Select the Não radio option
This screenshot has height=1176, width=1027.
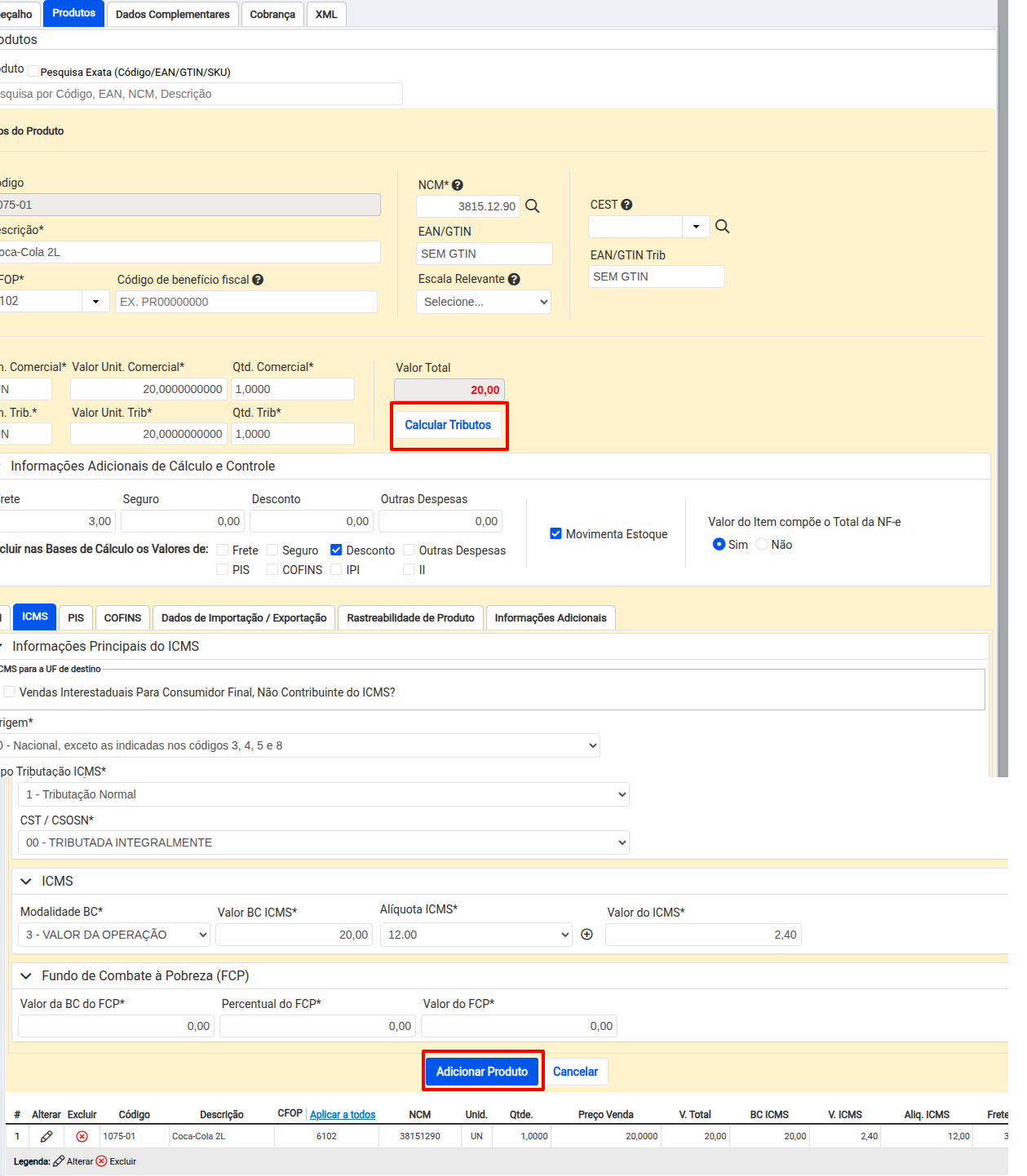pos(762,545)
